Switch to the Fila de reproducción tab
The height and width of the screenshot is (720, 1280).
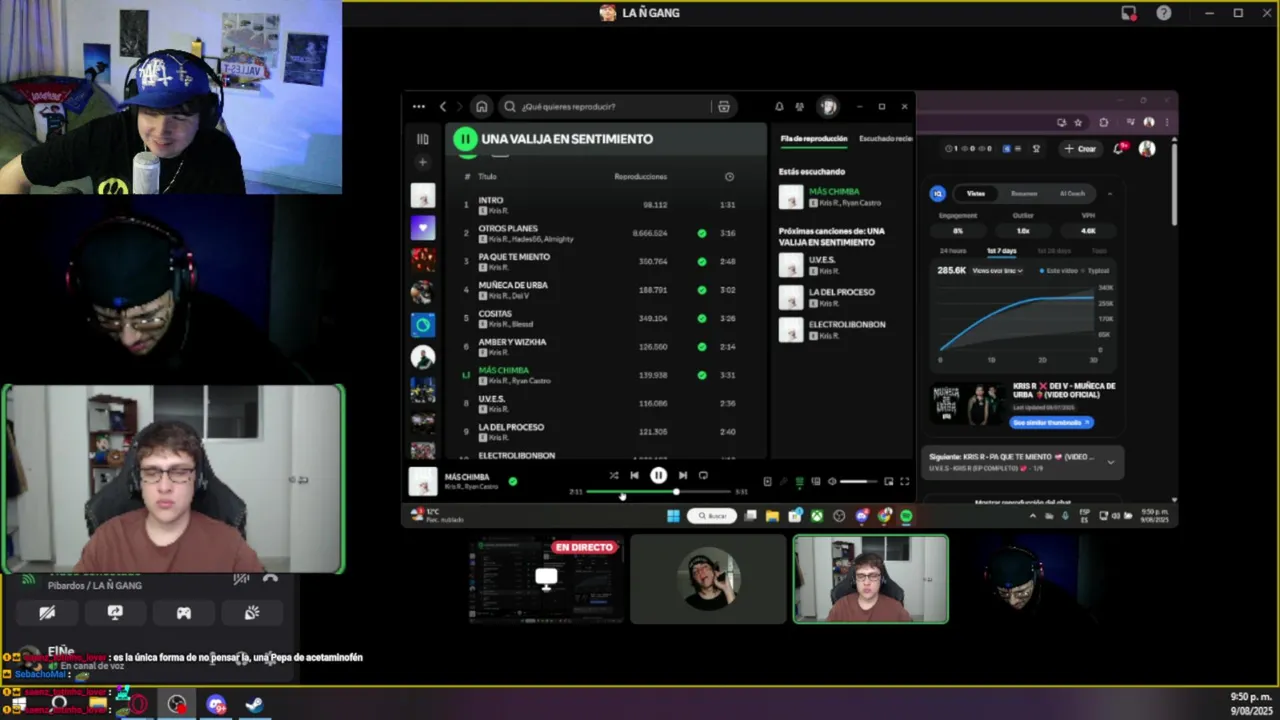point(814,139)
